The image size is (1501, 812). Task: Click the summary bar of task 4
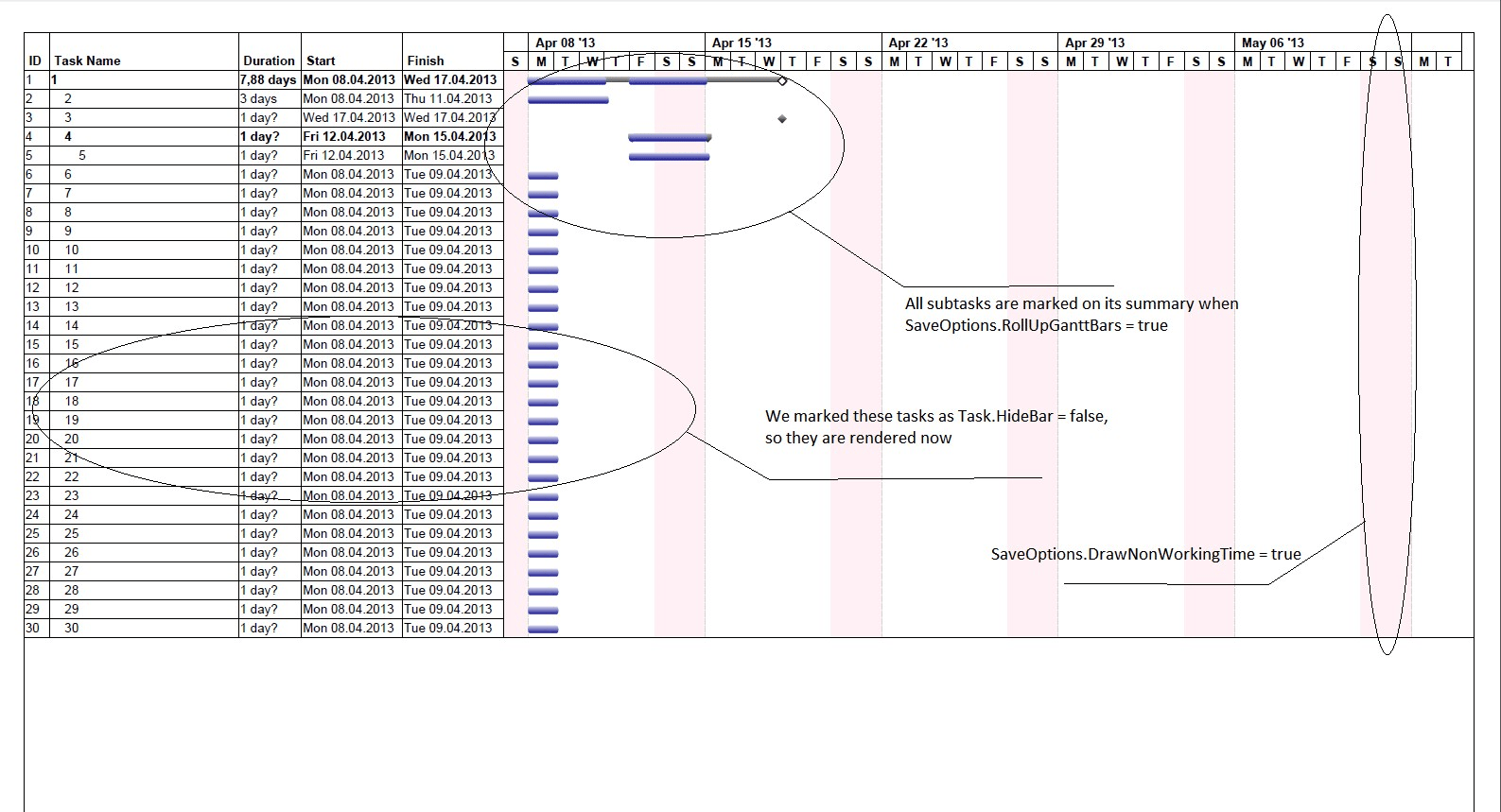tap(670, 138)
